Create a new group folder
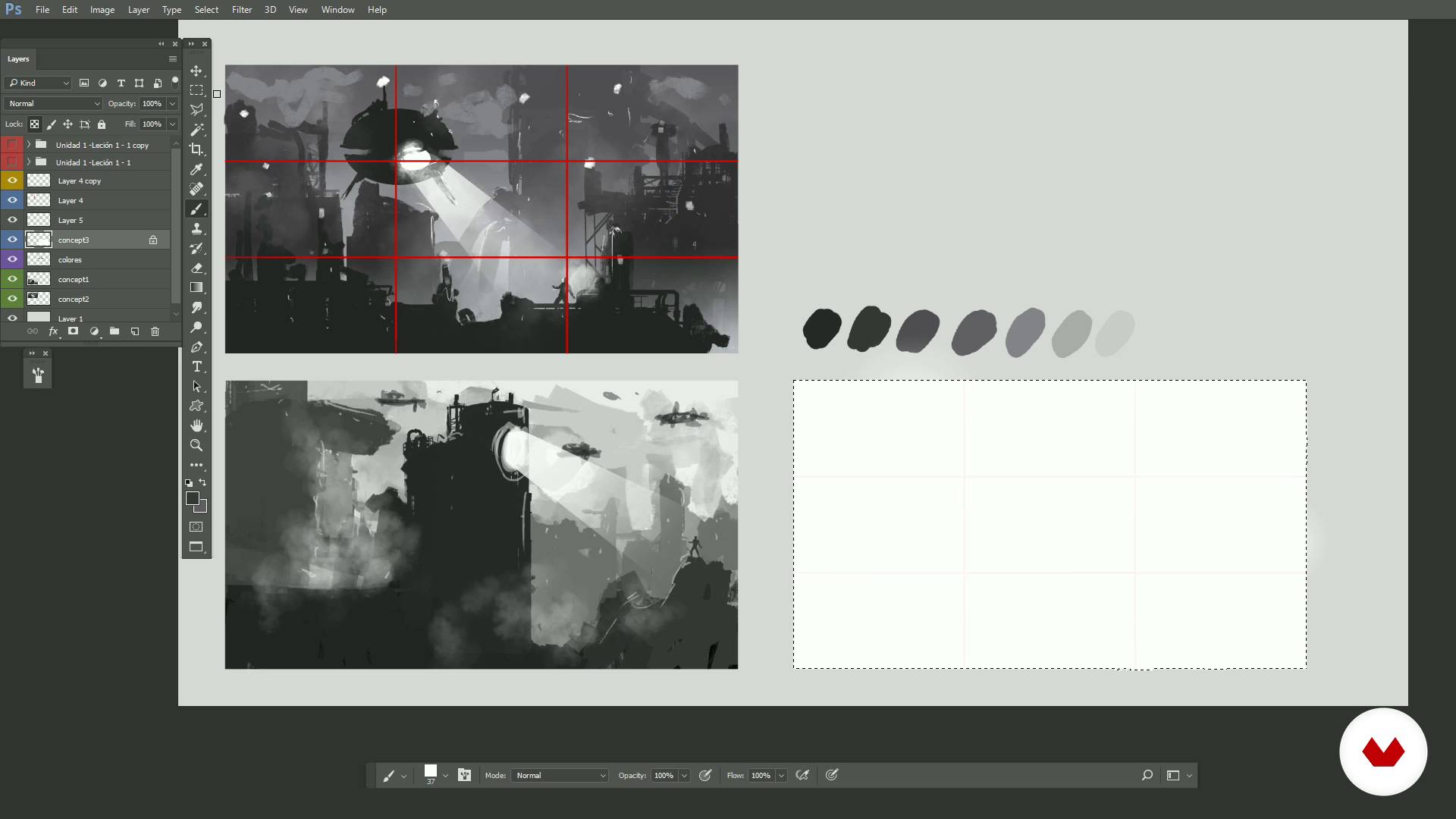The height and width of the screenshot is (819, 1456). coord(115,331)
